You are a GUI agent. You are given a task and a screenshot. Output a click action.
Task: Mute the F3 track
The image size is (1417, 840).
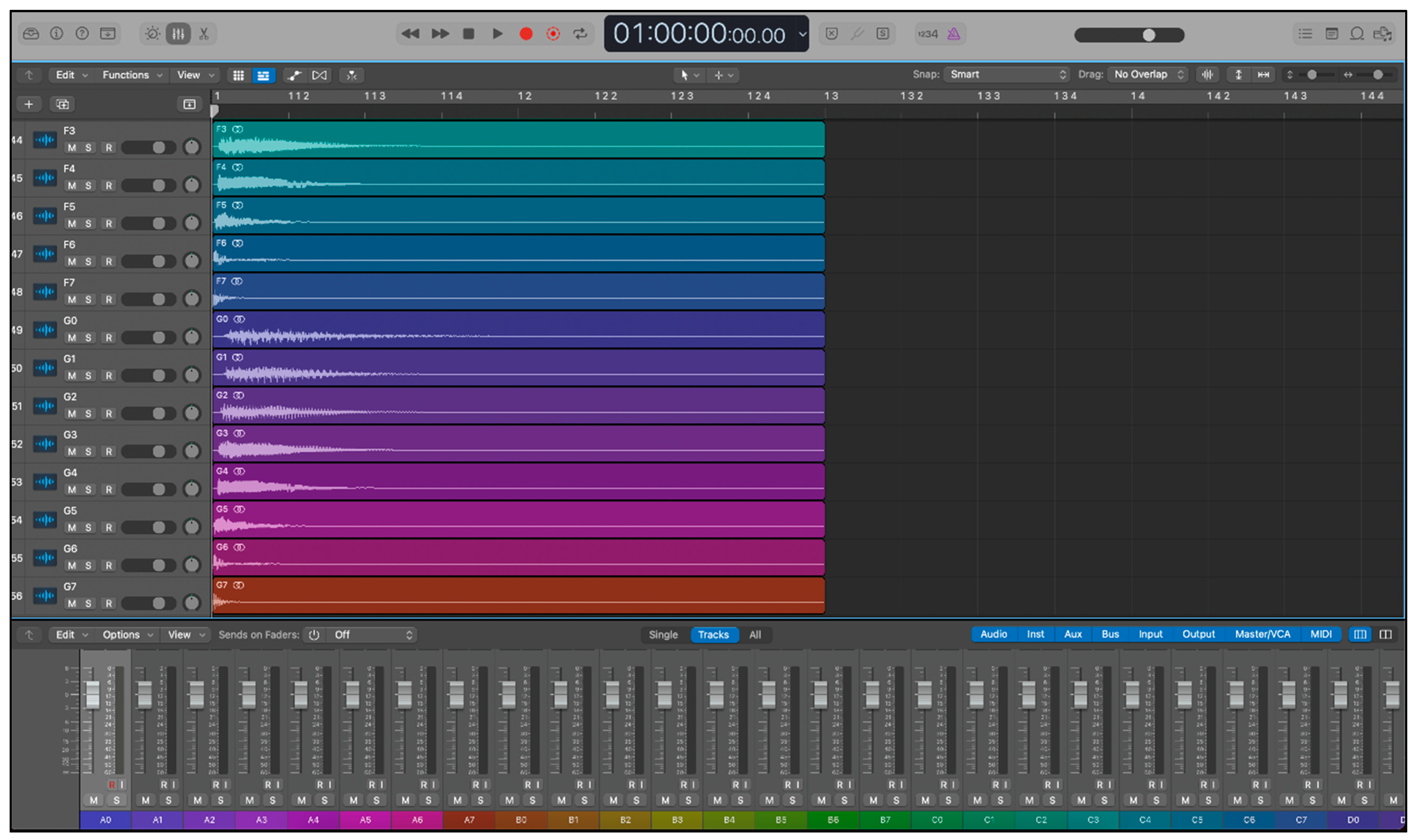click(x=72, y=148)
